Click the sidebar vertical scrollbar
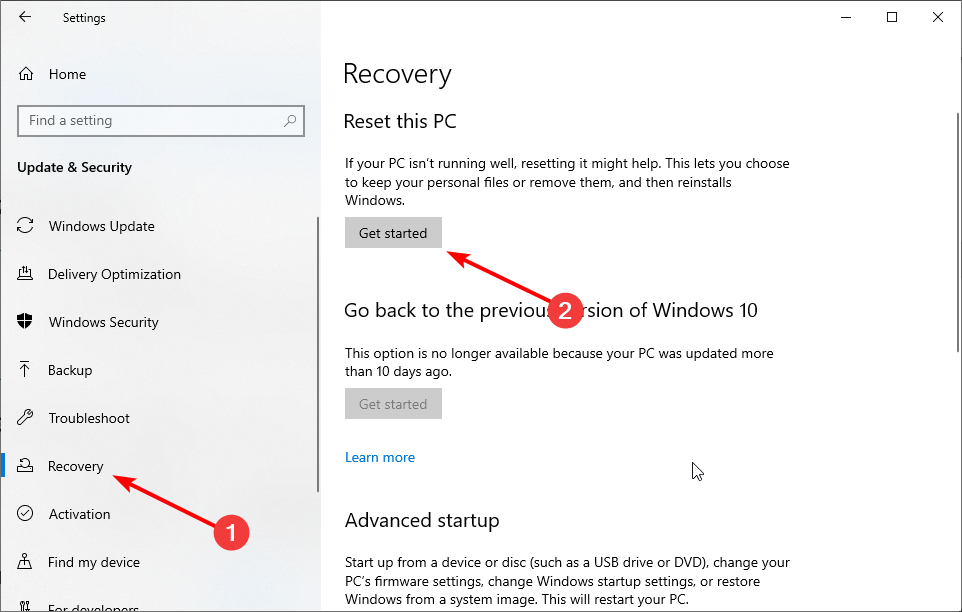 tap(318, 354)
